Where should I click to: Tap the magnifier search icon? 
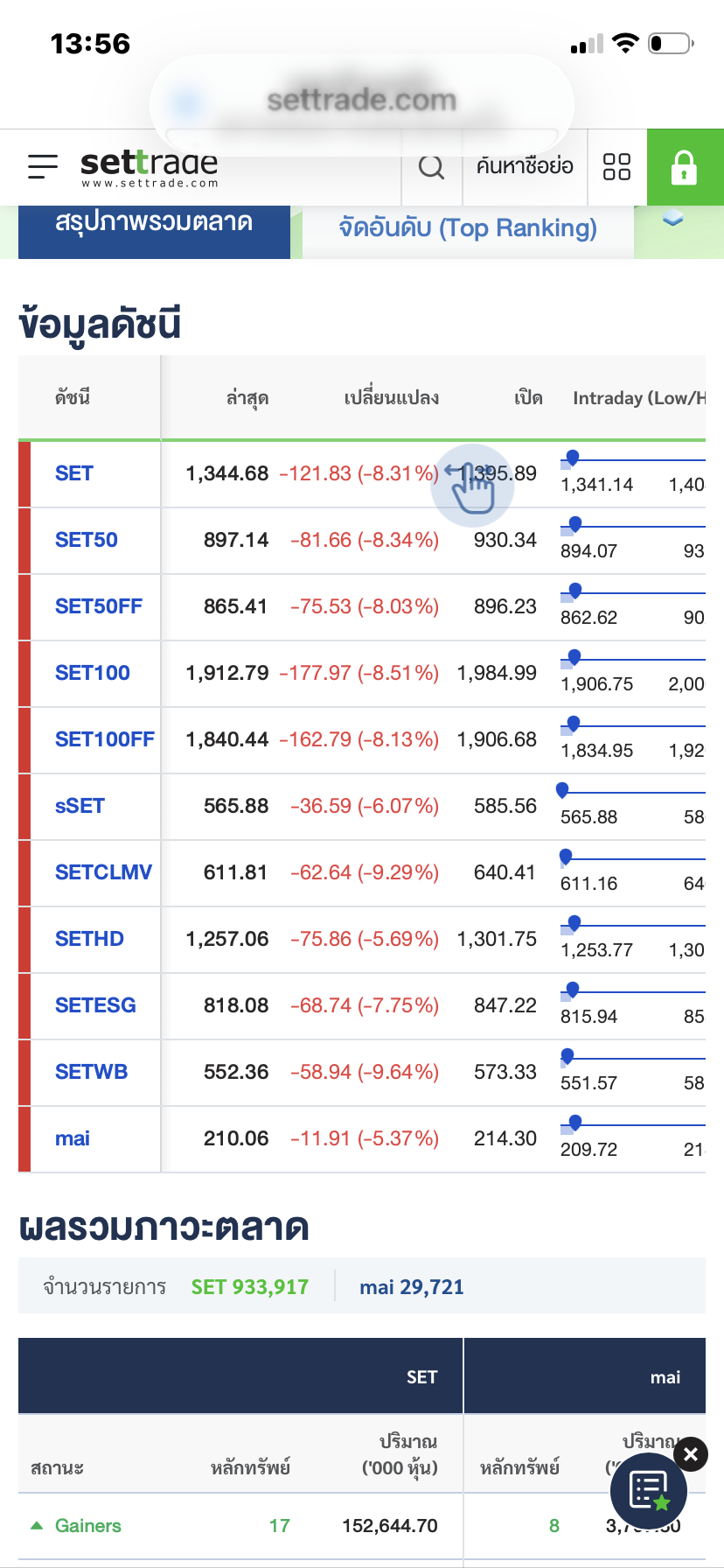pos(431,166)
